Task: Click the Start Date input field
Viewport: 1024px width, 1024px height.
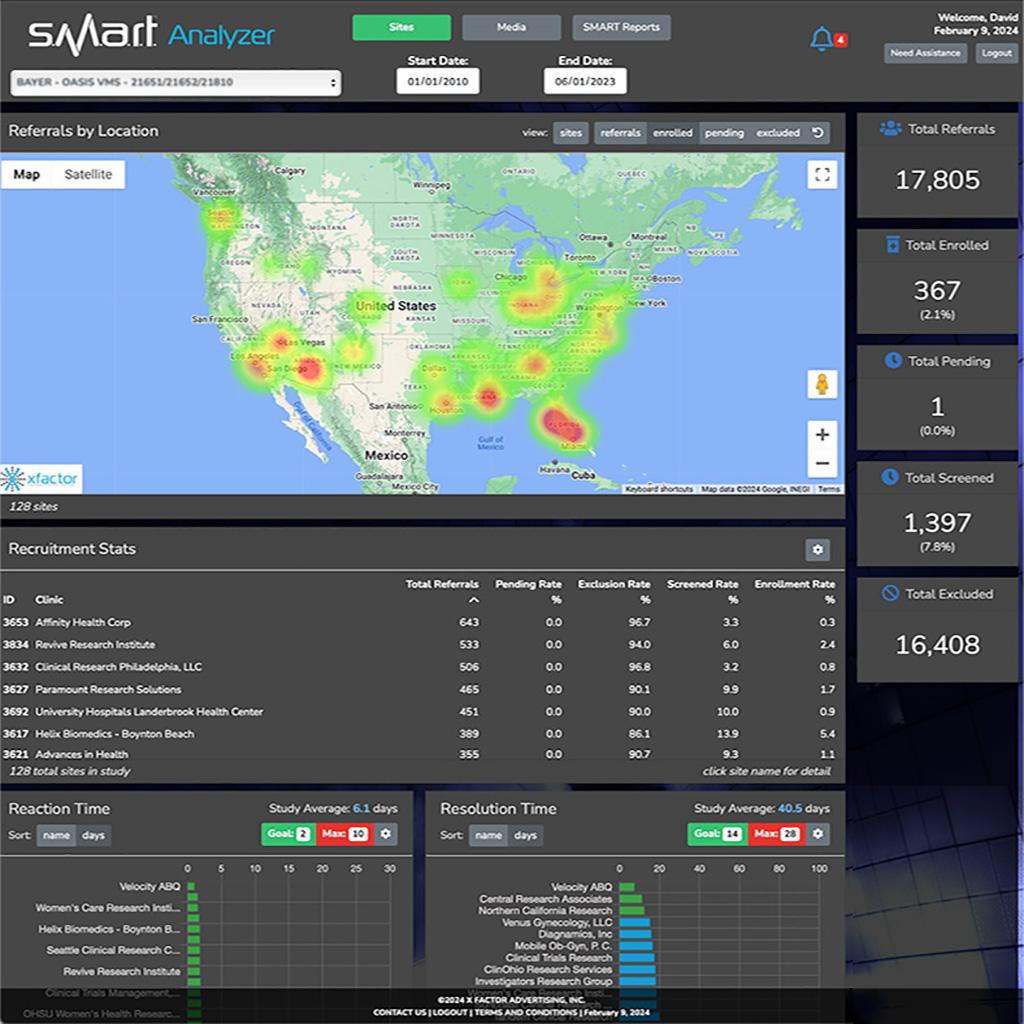Action: tap(438, 82)
